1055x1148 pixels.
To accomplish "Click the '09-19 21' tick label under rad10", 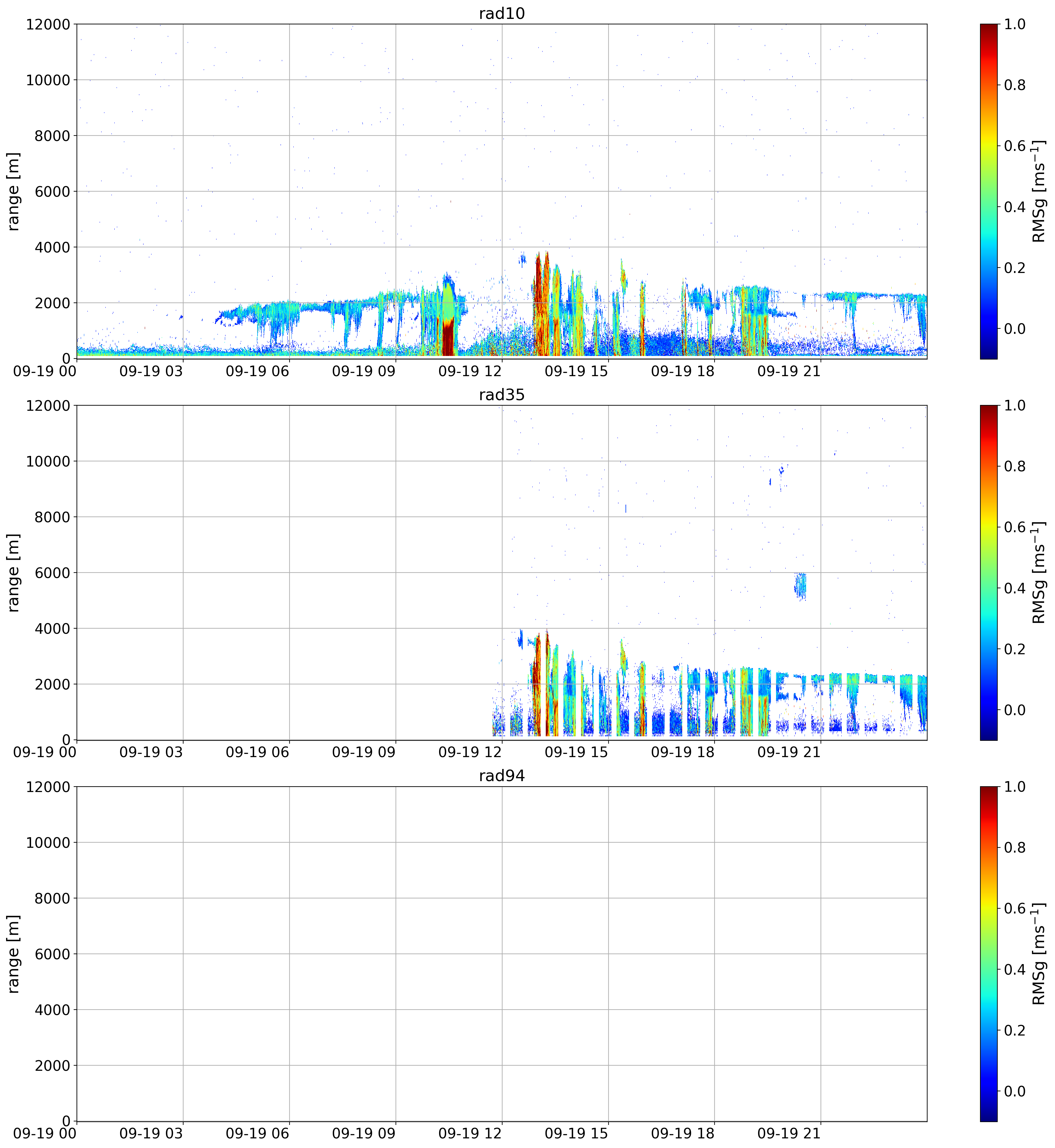I will tap(789, 371).
